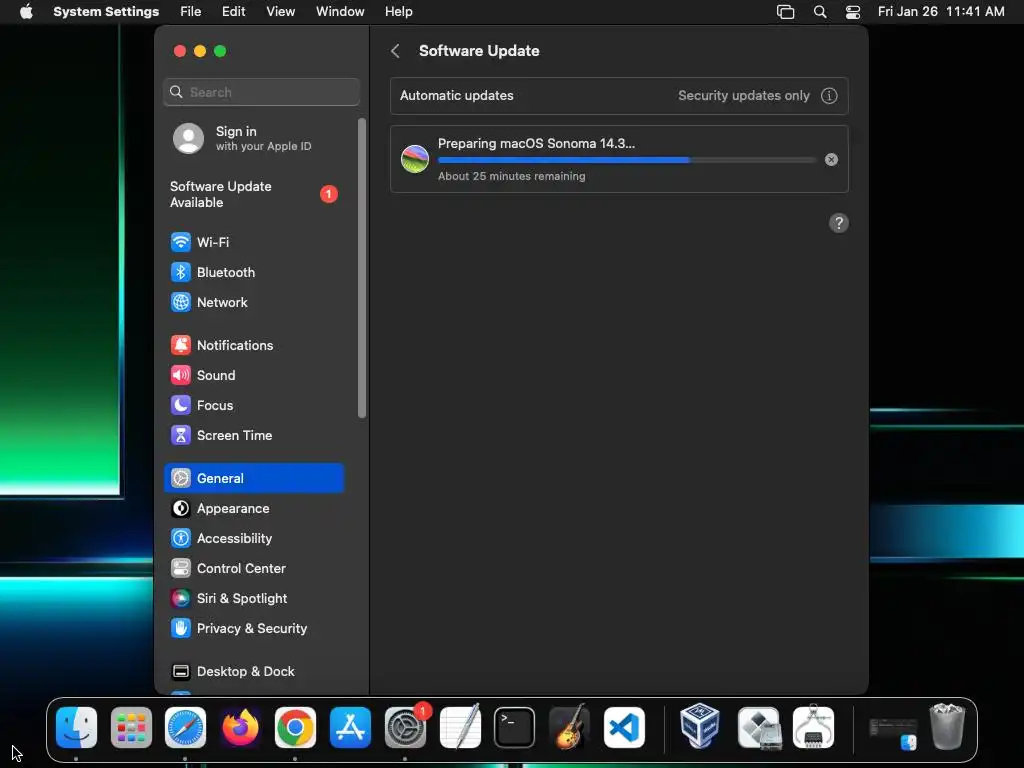Open the Apple menu
The image size is (1024, 768).
tap(26, 12)
